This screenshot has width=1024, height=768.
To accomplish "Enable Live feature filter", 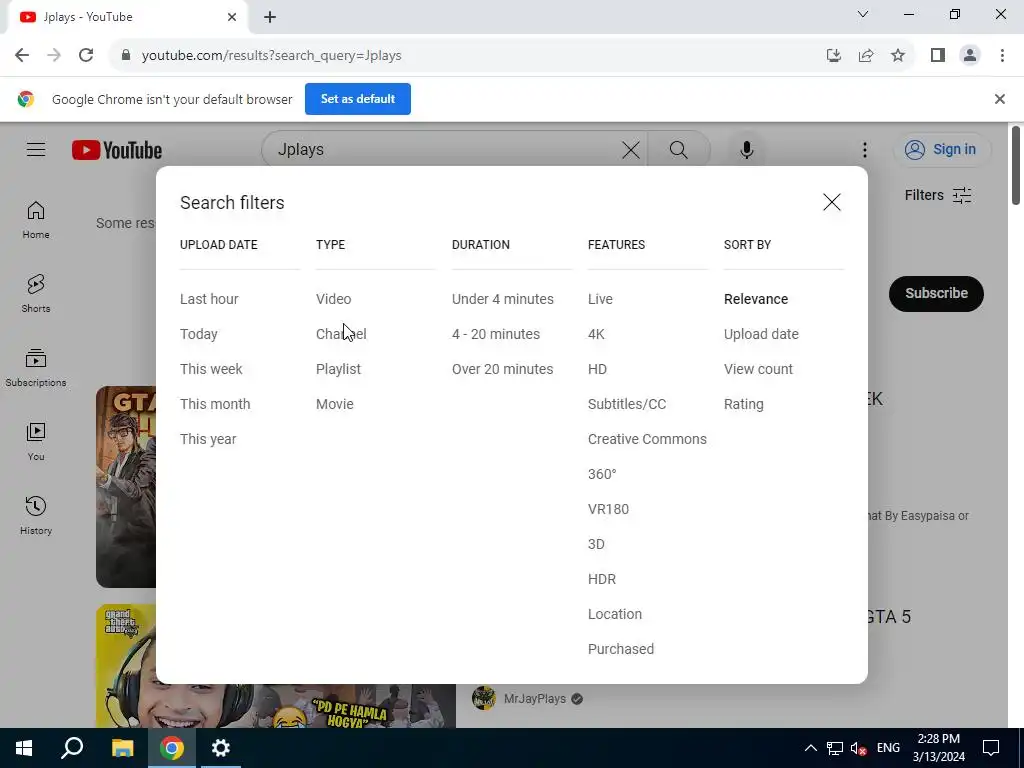I will coord(600,299).
